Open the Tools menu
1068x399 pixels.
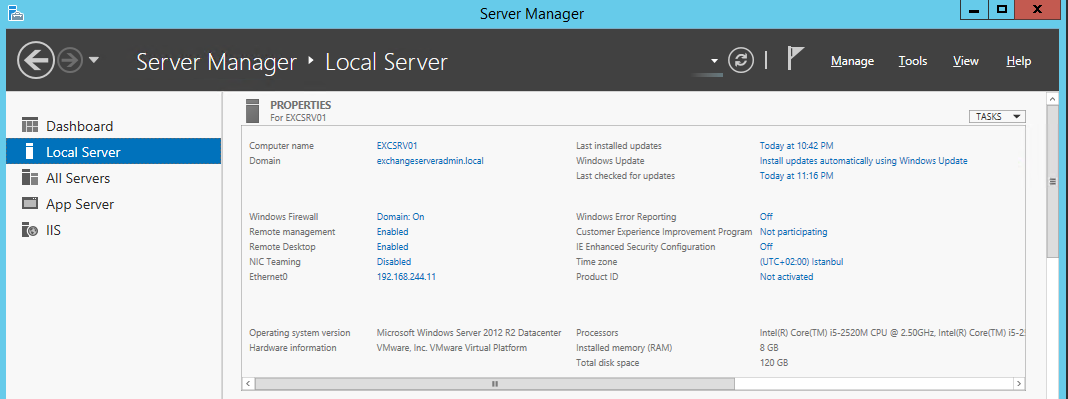point(913,61)
